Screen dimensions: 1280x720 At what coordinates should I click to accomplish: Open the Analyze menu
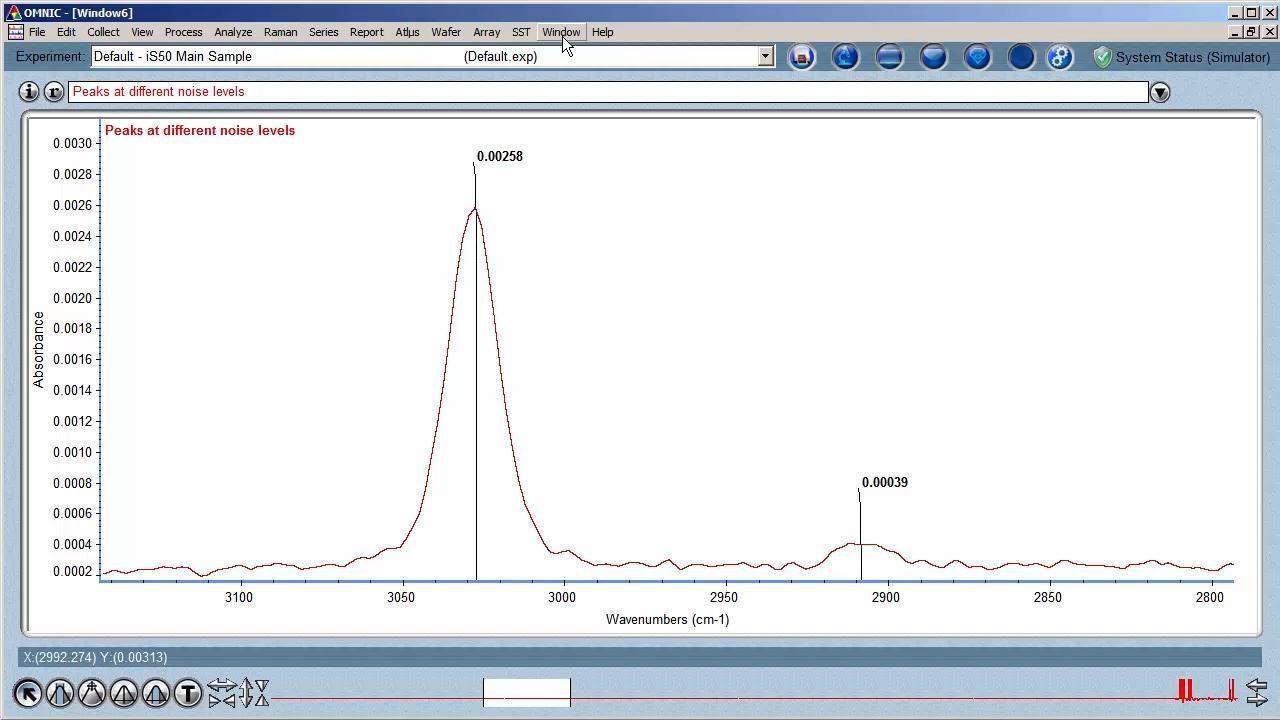pos(233,32)
